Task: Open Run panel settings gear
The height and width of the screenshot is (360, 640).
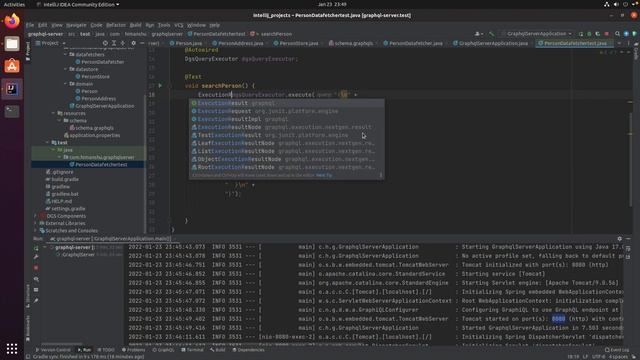Action: 620,239
